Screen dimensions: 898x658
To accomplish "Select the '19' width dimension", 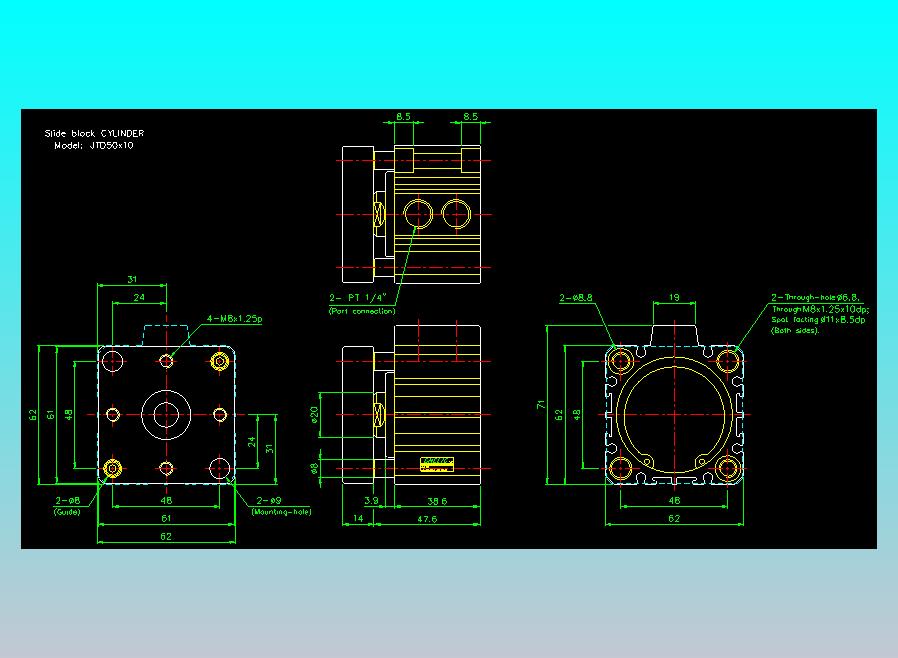I will click(x=674, y=297).
